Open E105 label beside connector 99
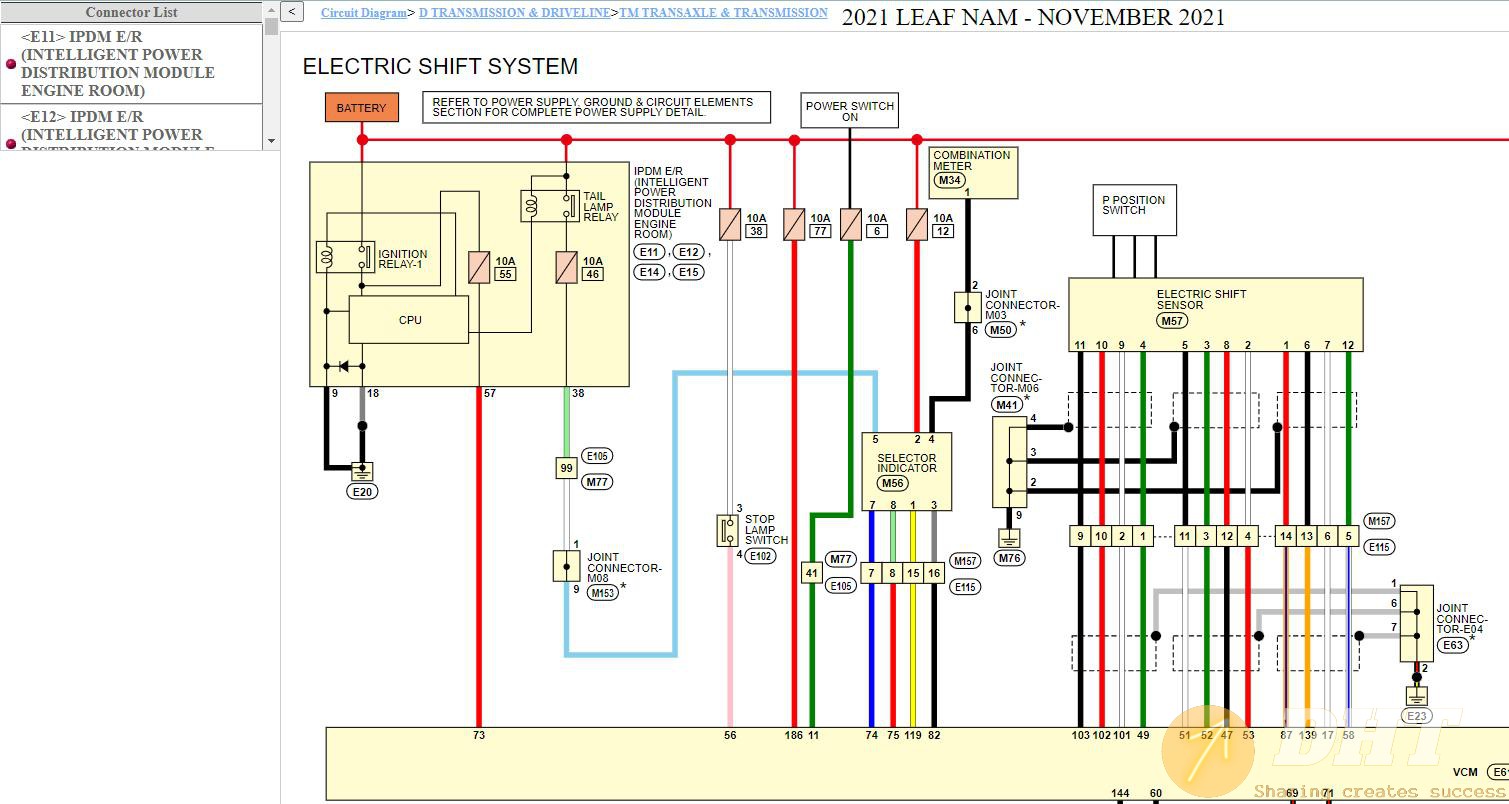Screen dimensions: 1509x804 [597, 456]
